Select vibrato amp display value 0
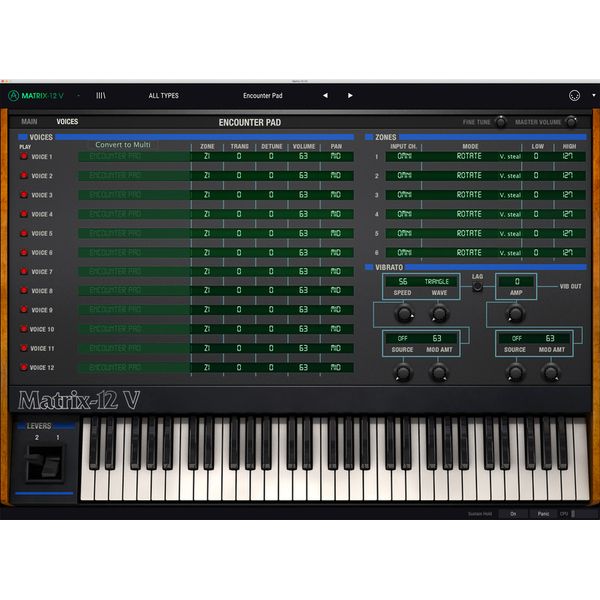Image resolution: width=600 pixels, height=600 pixels. click(x=517, y=282)
